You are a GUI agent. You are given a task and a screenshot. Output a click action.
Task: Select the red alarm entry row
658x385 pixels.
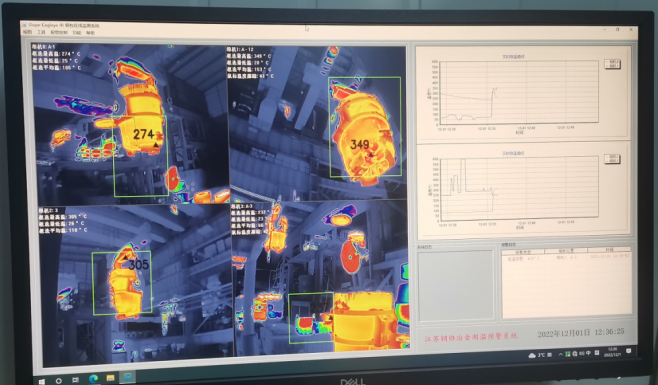click(567, 257)
